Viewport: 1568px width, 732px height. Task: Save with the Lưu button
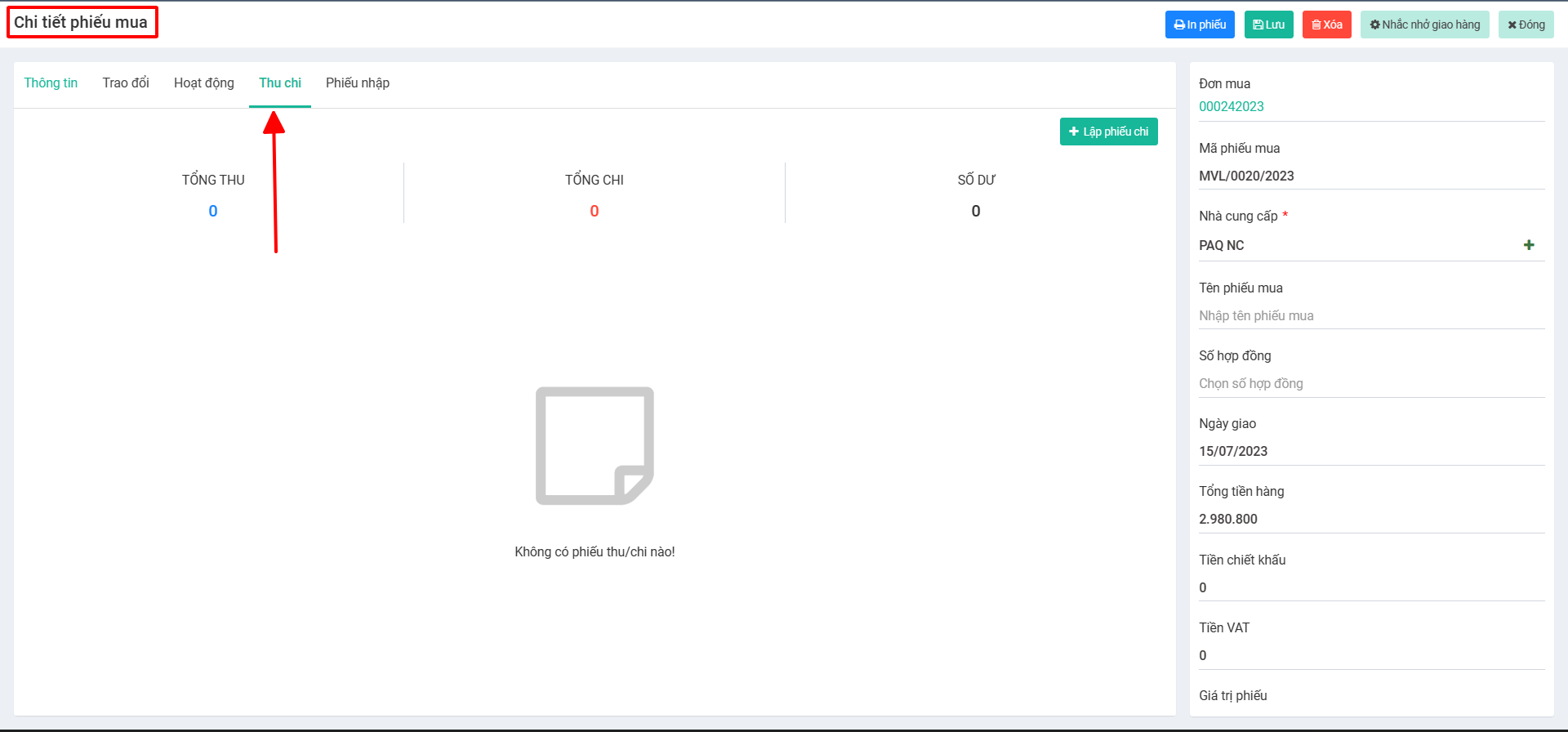pyautogui.click(x=1269, y=25)
